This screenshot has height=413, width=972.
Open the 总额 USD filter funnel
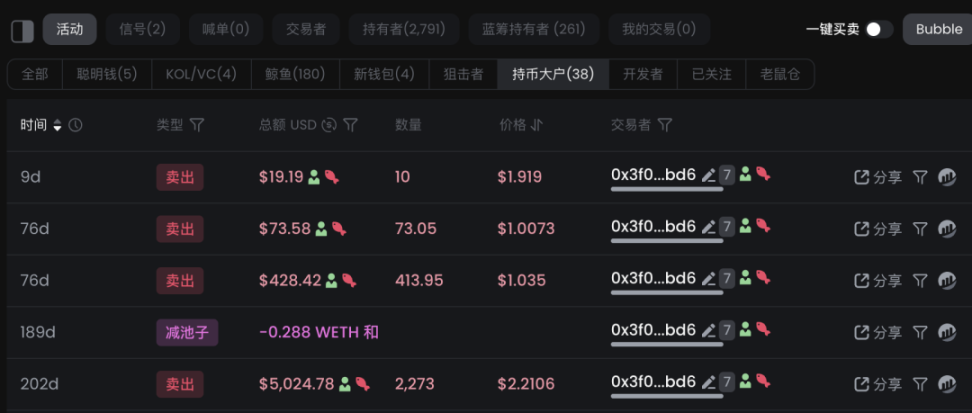[350, 125]
